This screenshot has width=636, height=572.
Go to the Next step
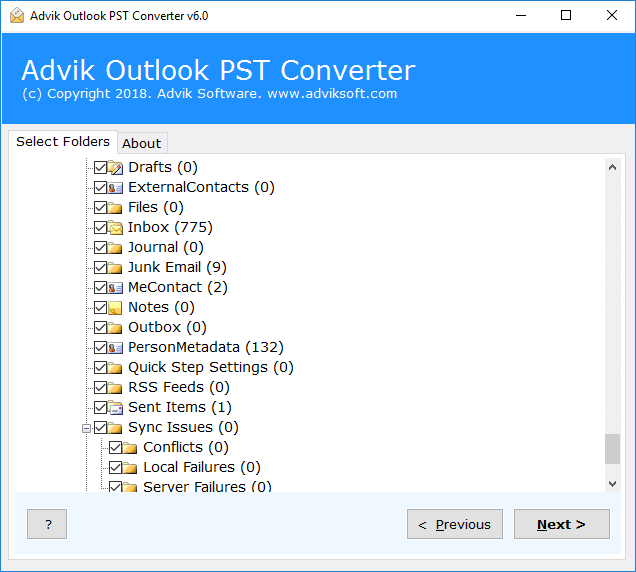[562, 524]
